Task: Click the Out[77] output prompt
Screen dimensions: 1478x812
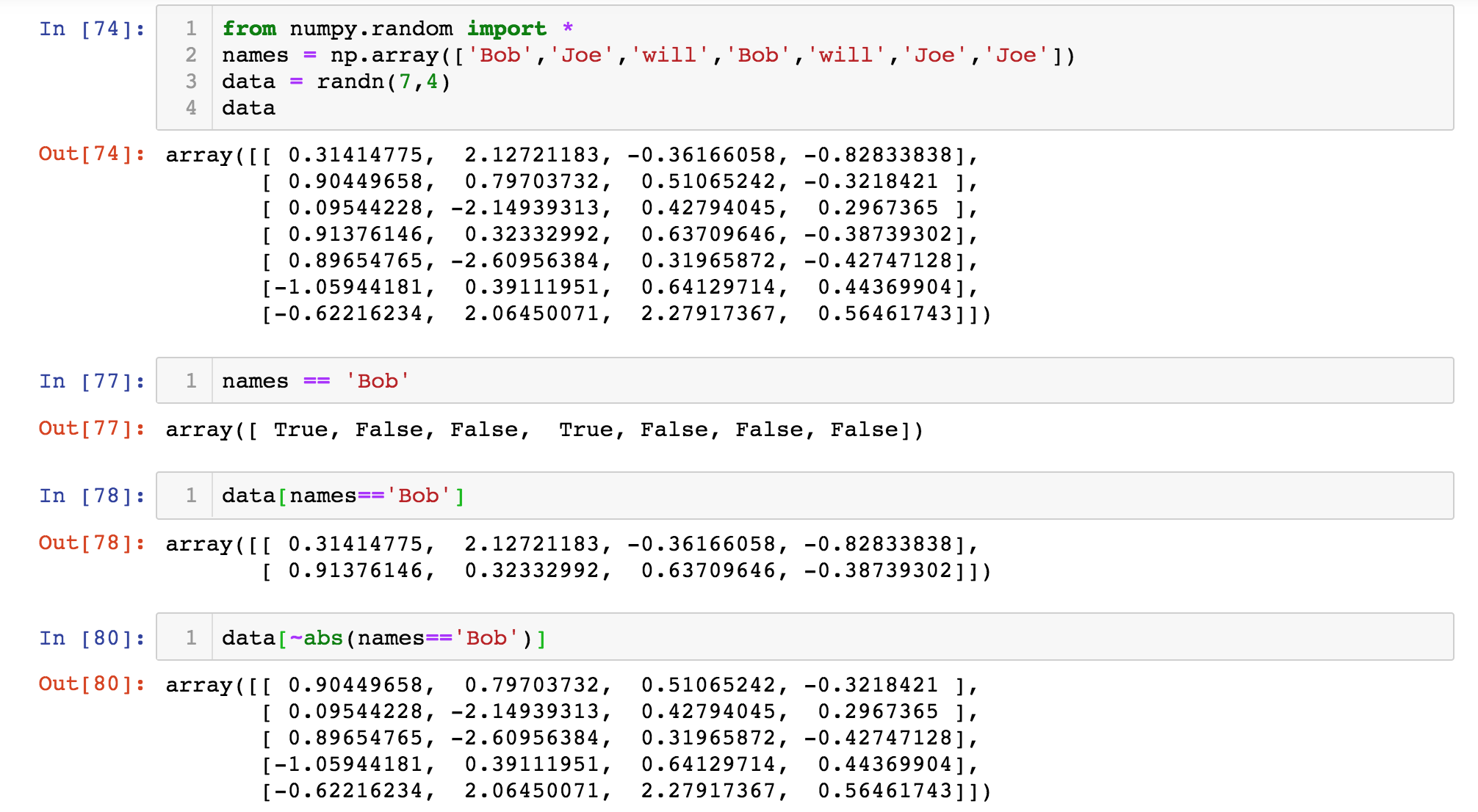Action: pos(91,428)
